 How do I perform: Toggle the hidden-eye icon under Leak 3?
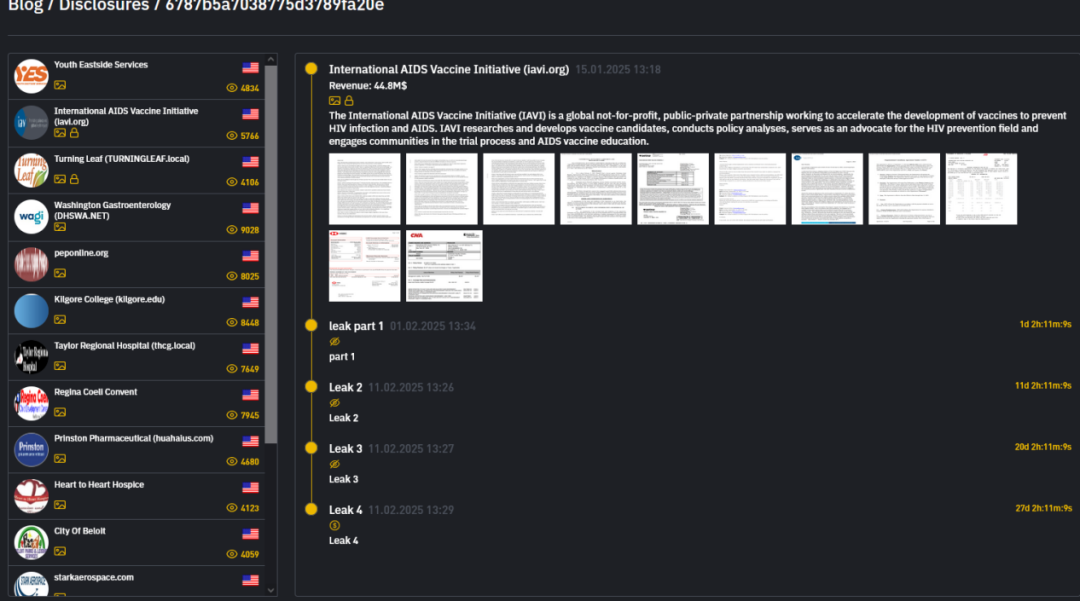[x=335, y=464]
